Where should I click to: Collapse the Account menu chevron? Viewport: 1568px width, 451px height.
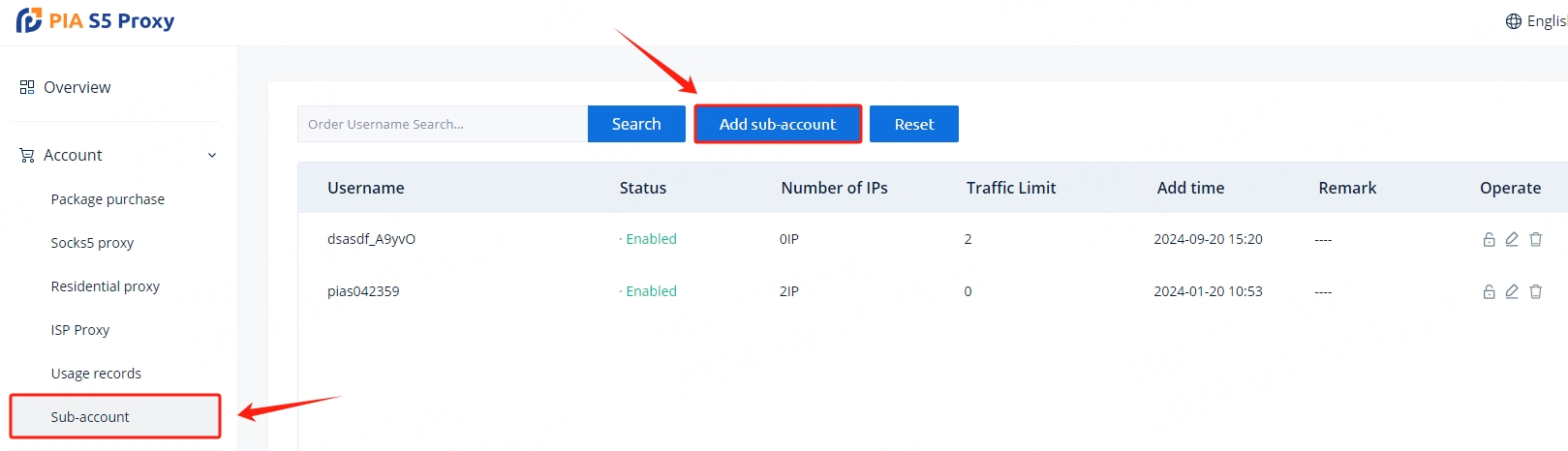point(212,156)
